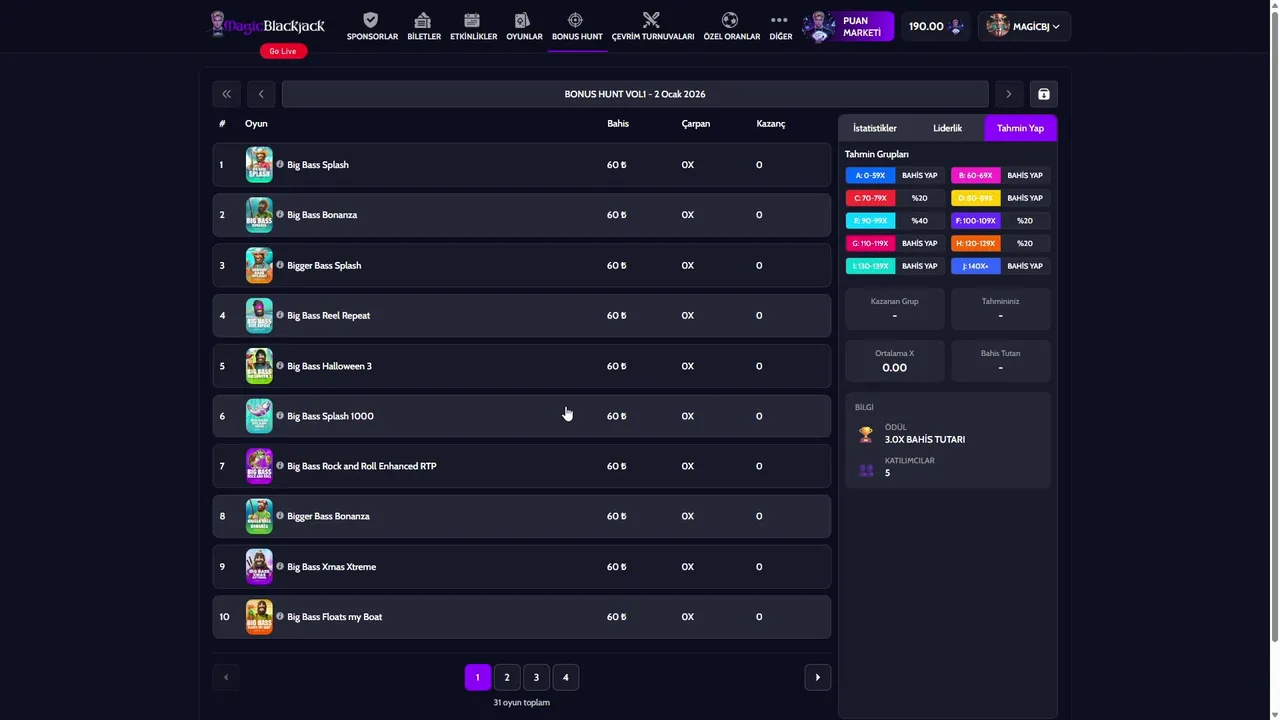Open the Sponsorlar shield icon

click(x=371, y=20)
